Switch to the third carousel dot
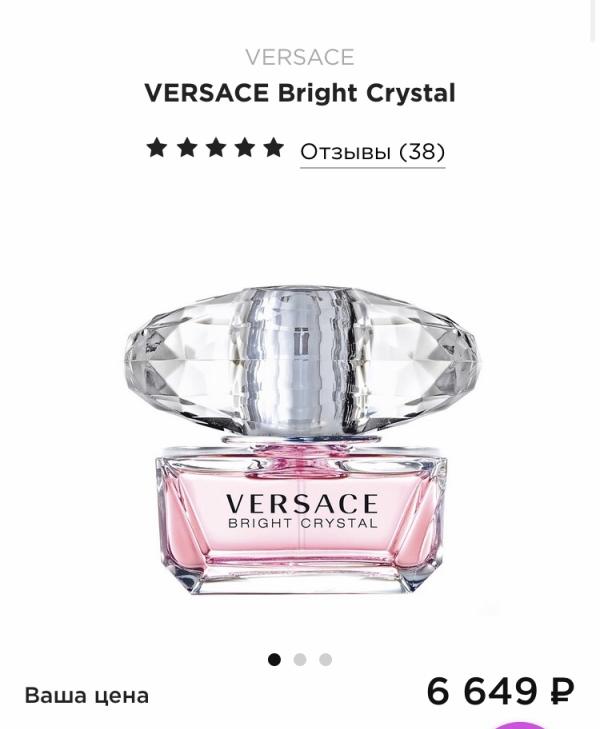This screenshot has height=729, width=600. click(325, 659)
